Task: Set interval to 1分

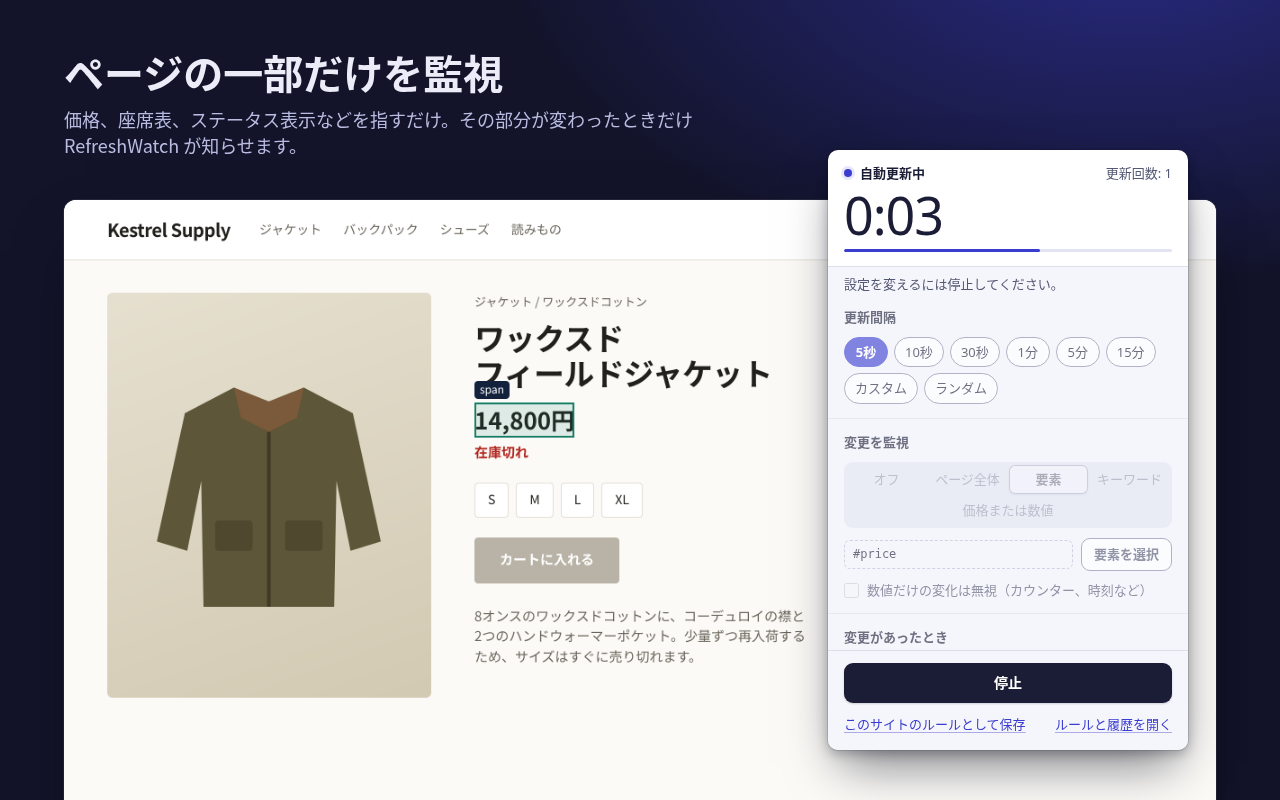Action: click(1028, 352)
